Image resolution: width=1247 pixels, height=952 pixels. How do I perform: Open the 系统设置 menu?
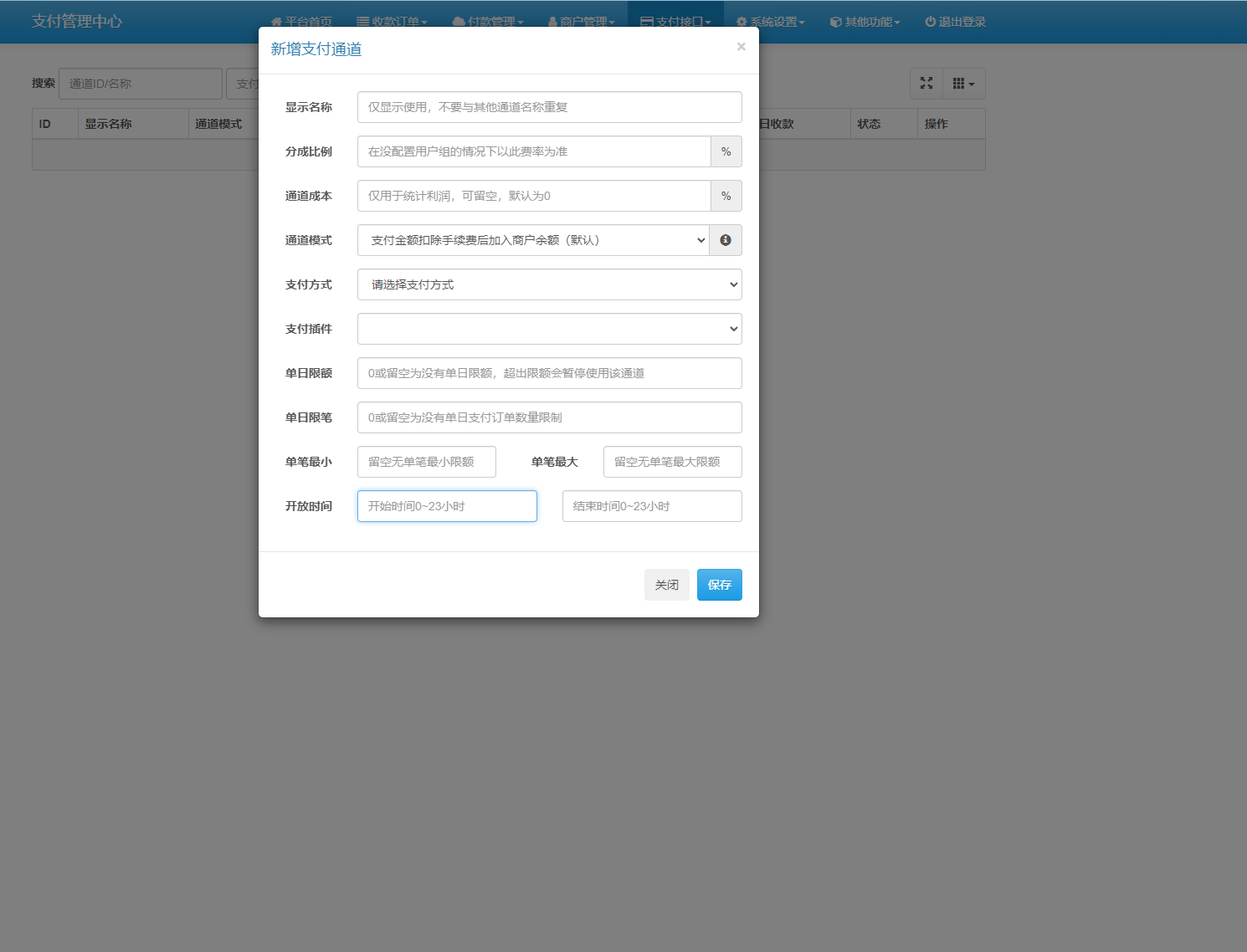pyautogui.click(x=770, y=22)
